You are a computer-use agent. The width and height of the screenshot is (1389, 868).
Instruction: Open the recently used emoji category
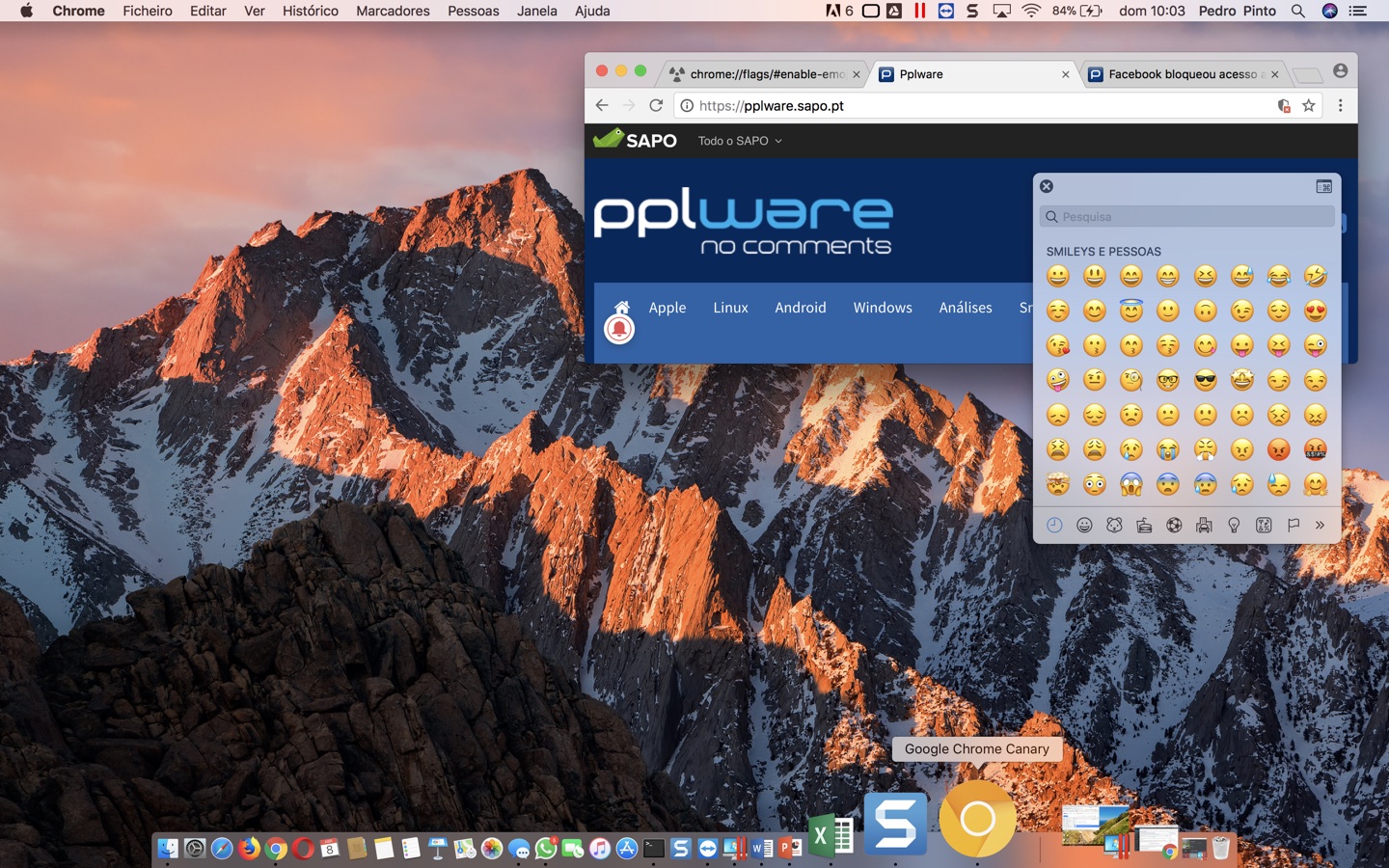(x=1054, y=525)
